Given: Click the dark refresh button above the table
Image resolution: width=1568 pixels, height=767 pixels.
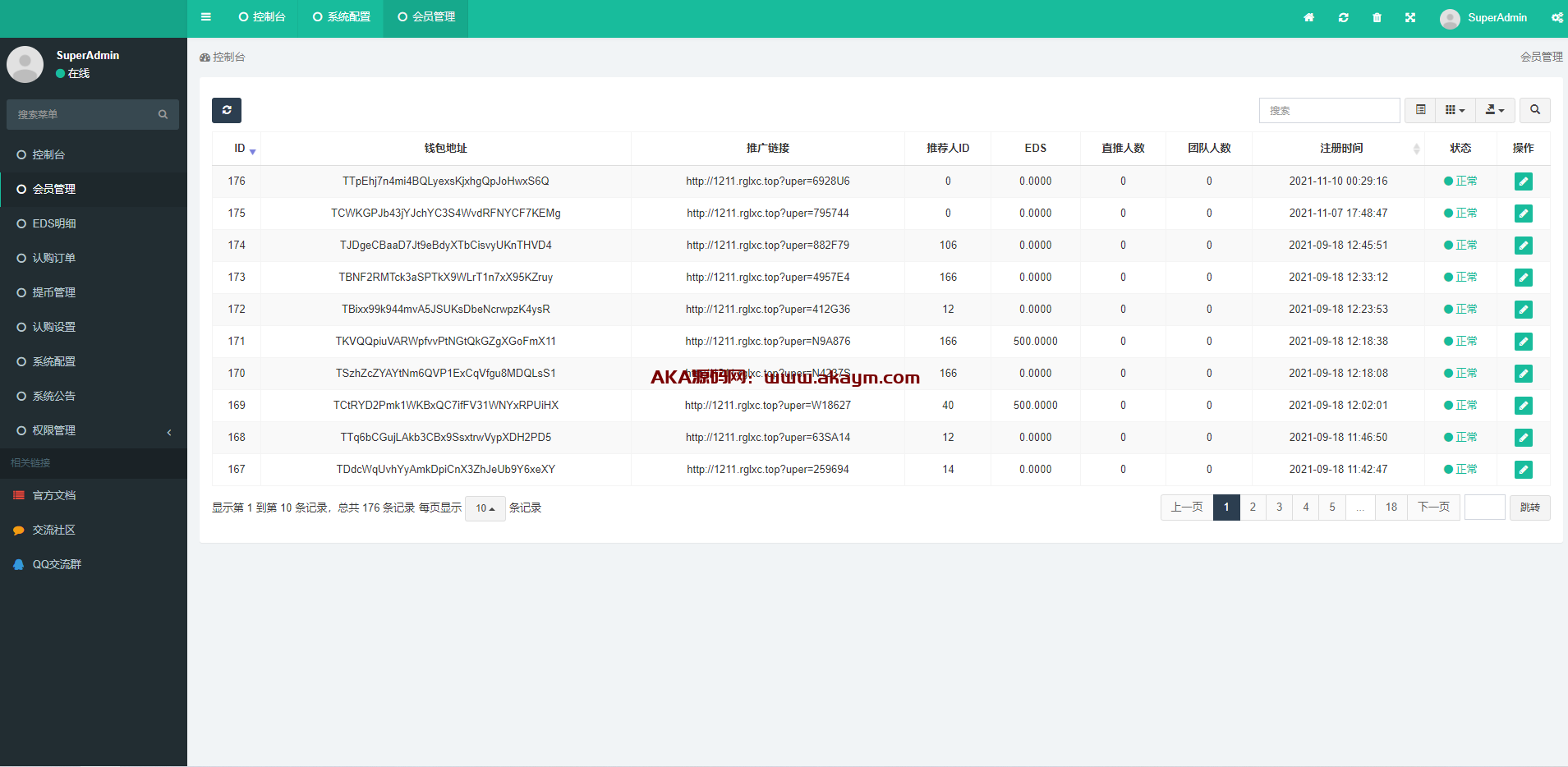Looking at the screenshot, I should click(227, 110).
